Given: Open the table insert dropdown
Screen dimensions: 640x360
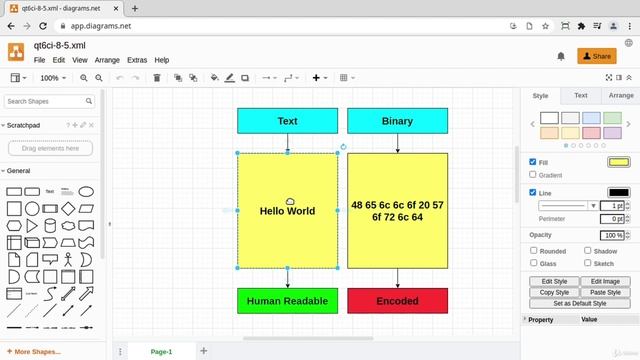Looking at the screenshot, I should [347, 78].
